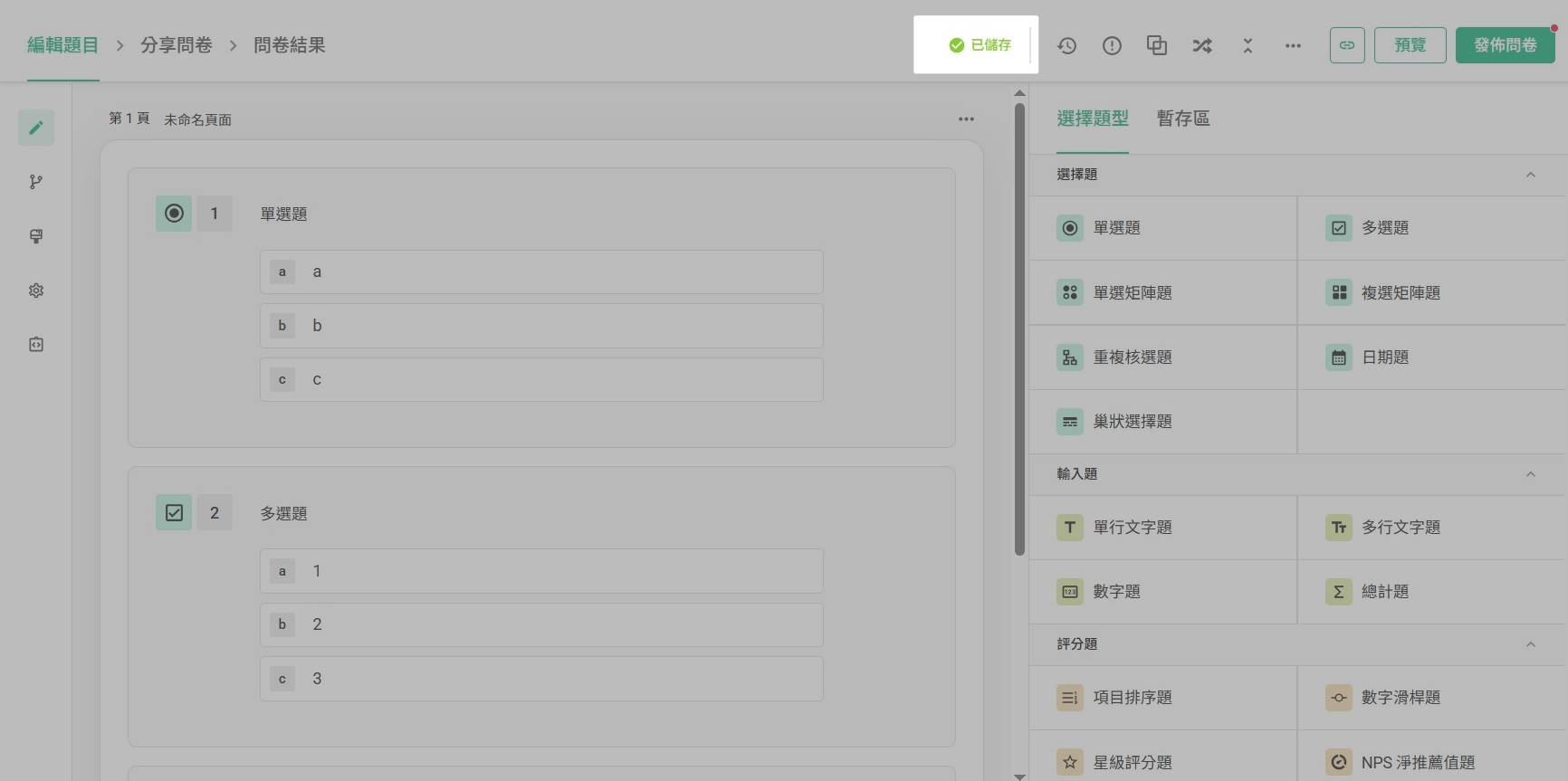Screen dimensions: 1568x781
Task: Switch to the 暫存區 tab
Action: tap(1182, 119)
